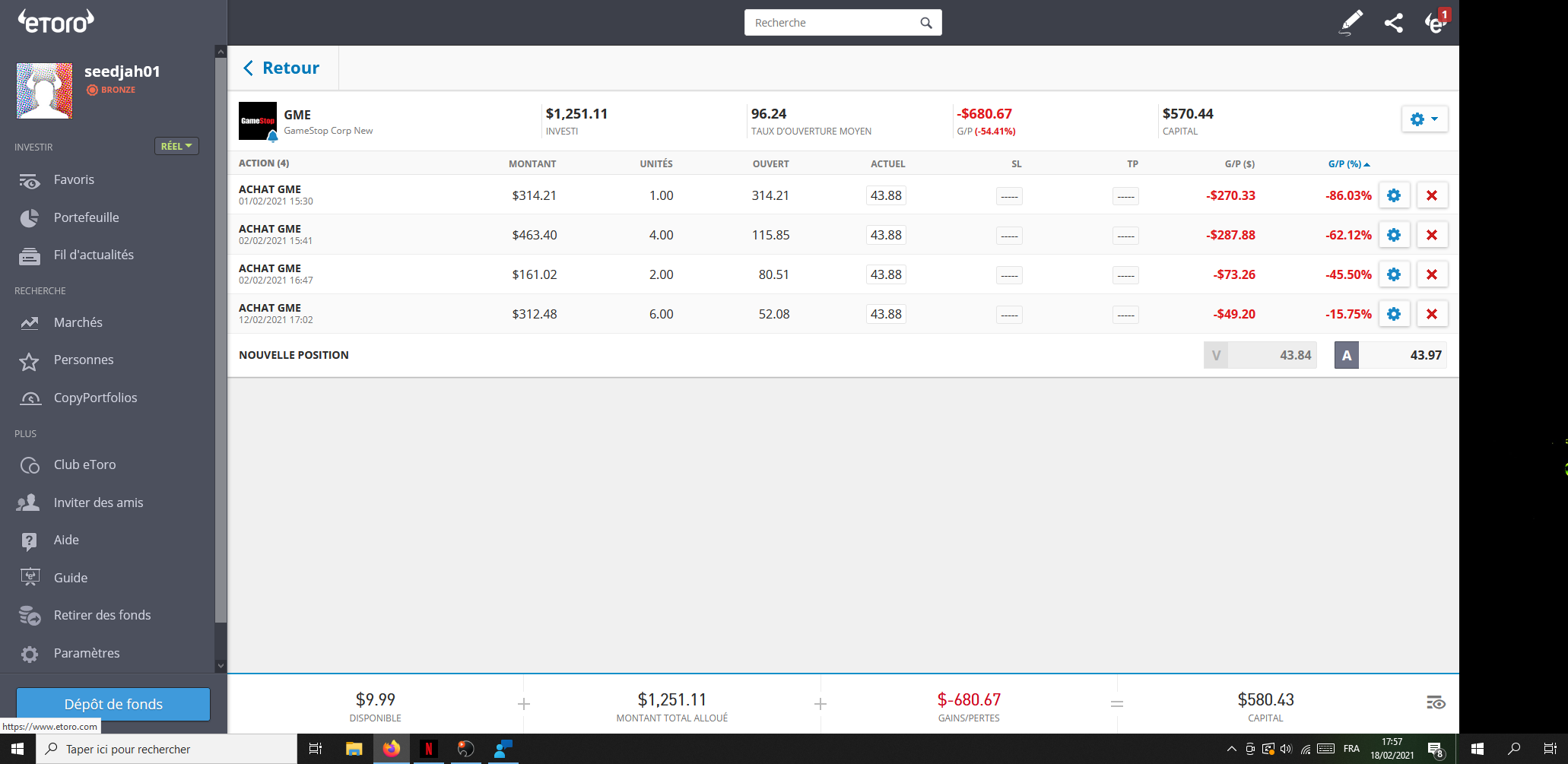Open settings gear for $161.02 position
The image size is (1568, 764).
[1394, 274]
